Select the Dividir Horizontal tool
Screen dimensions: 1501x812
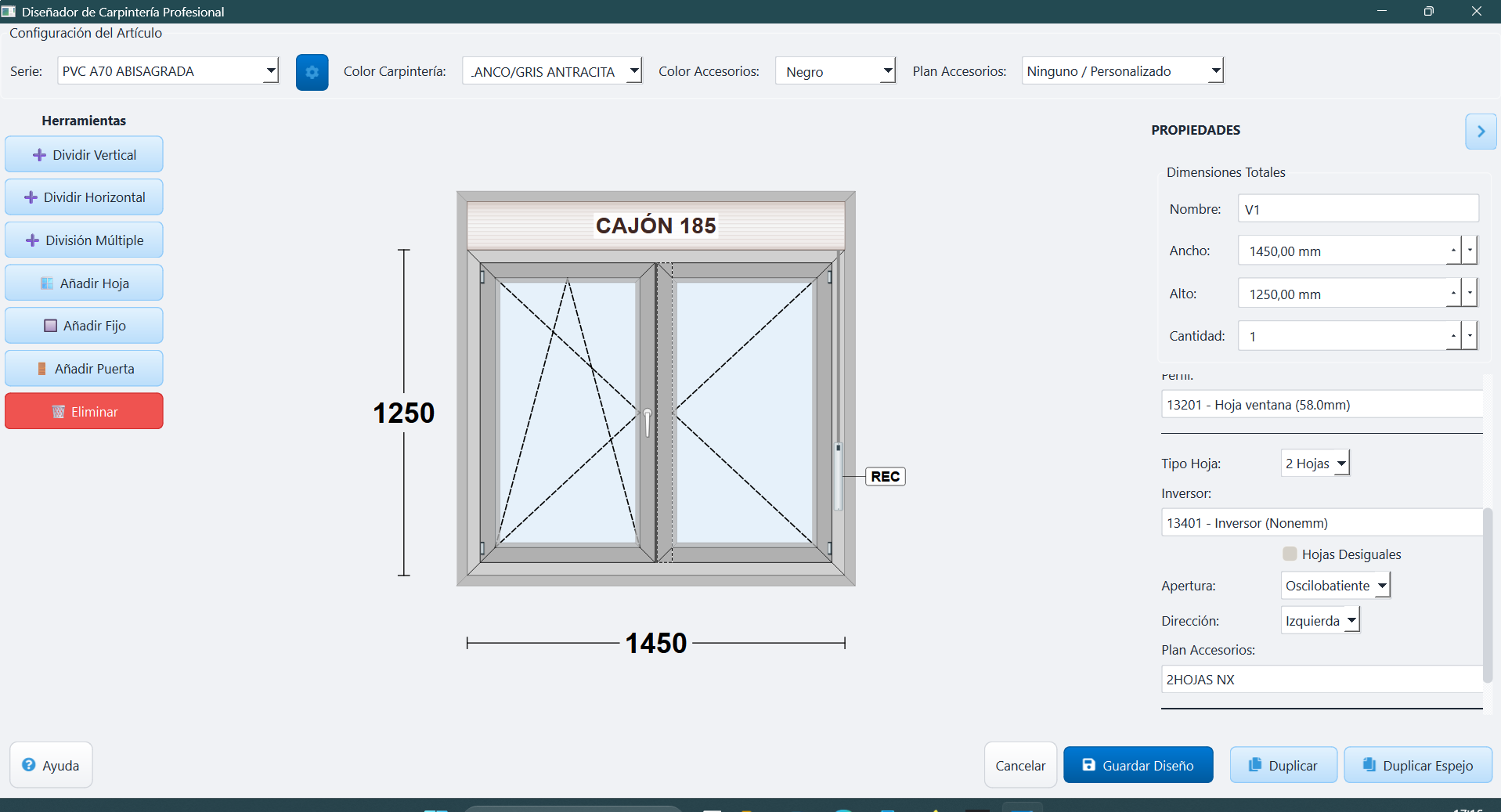point(84,197)
